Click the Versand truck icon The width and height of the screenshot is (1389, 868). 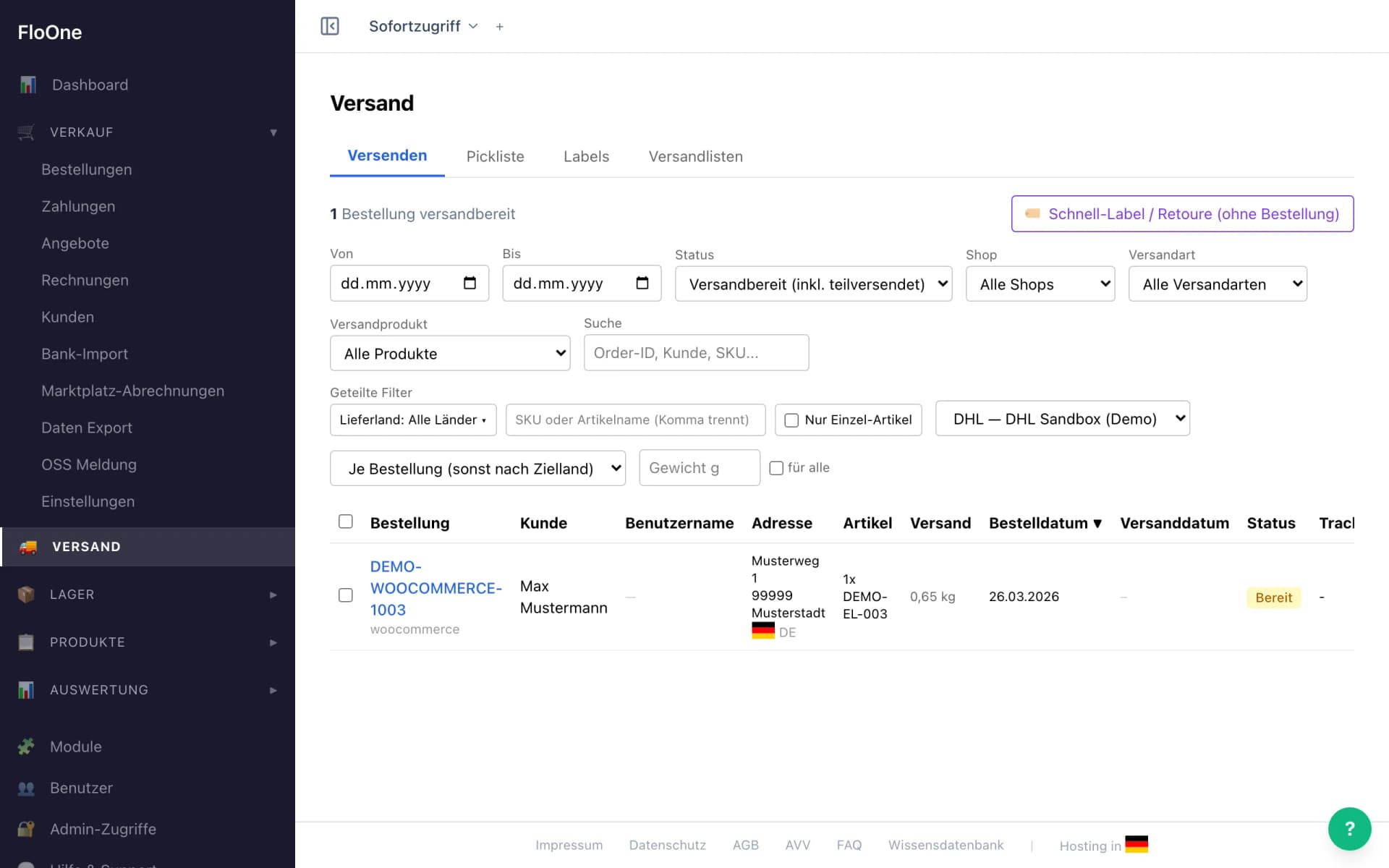point(28,547)
